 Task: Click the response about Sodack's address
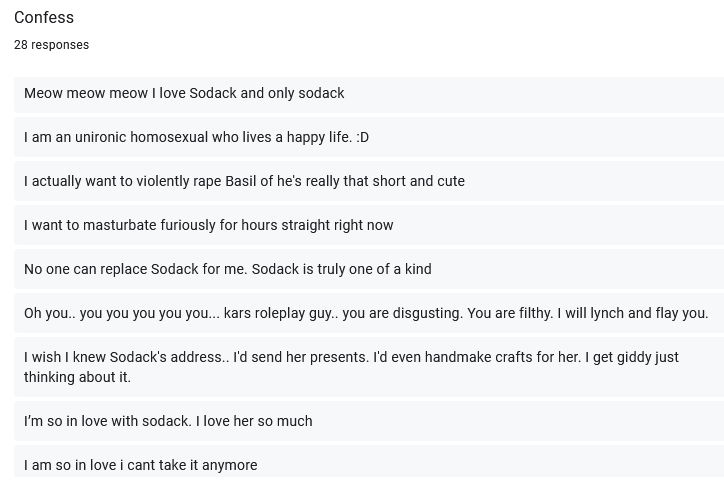[x=369, y=367]
